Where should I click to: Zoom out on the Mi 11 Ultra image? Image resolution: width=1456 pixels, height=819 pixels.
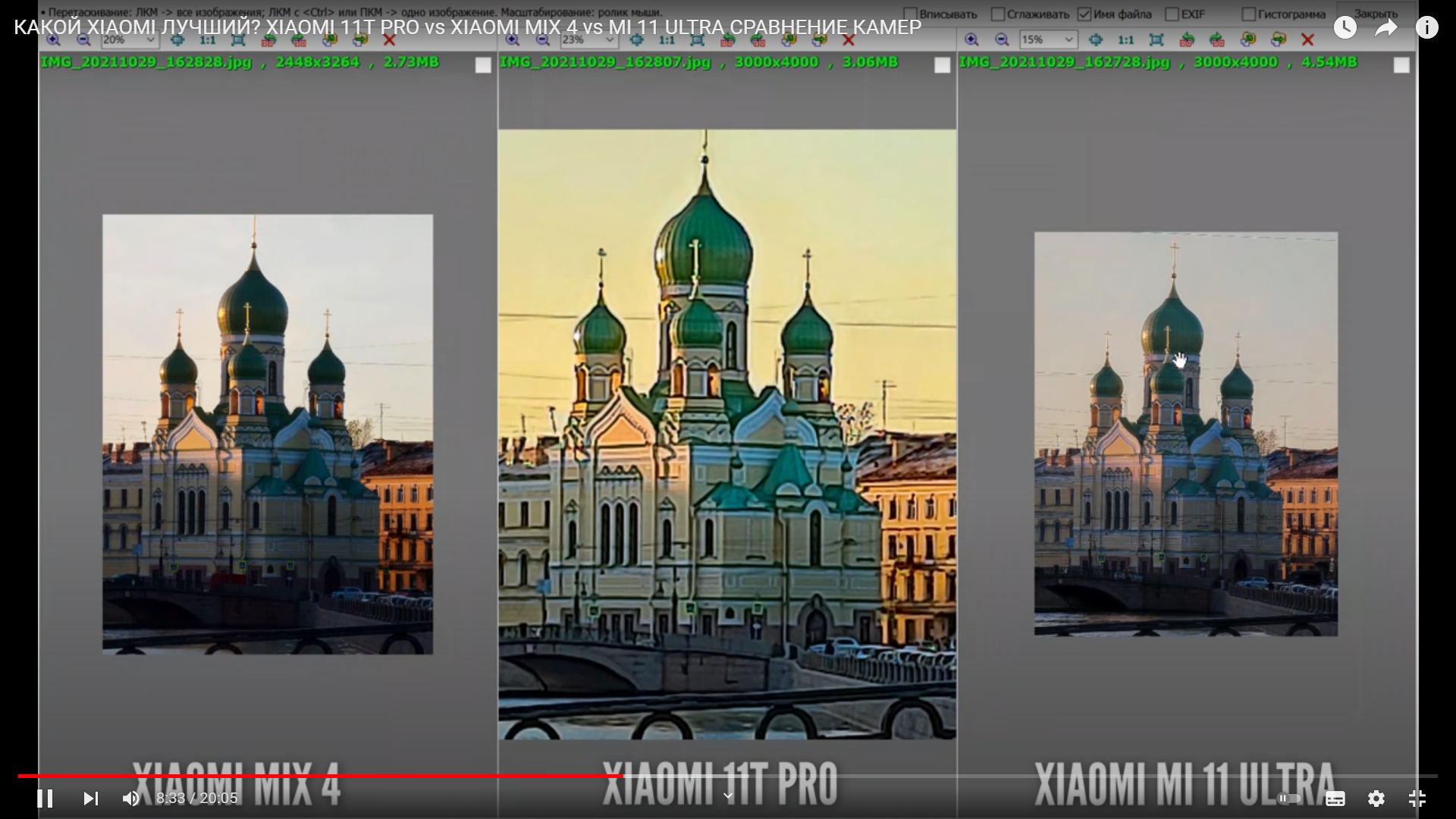click(1002, 39)
